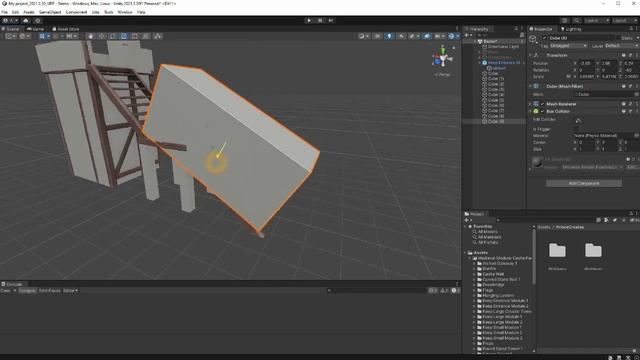Select the View hand tool in Scene toolbar
Image resolution: width=640 pixels, height=360 pixels.
click(91, 36)
